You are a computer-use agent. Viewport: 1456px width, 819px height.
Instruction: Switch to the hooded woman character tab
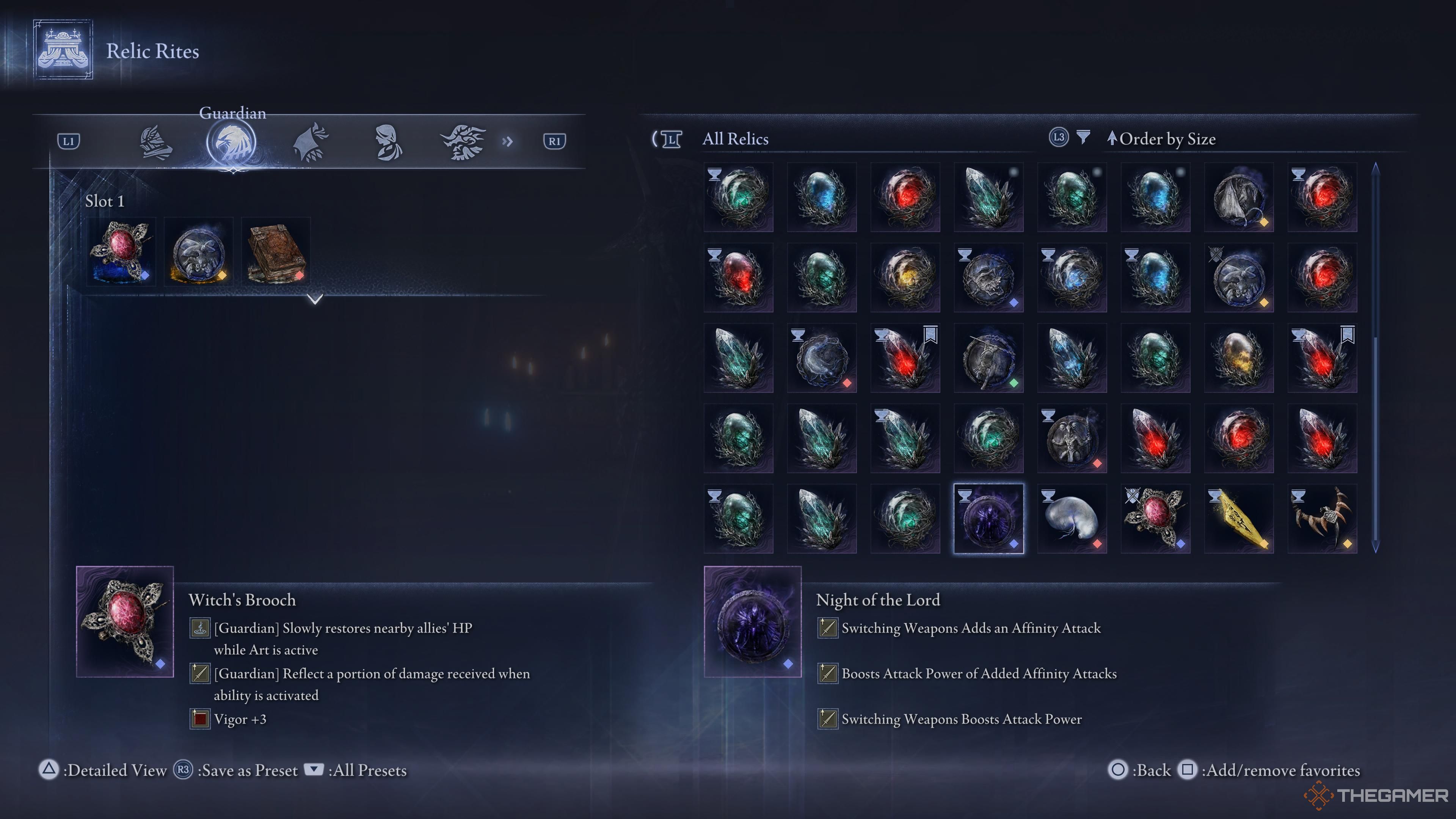pos(388,142)
